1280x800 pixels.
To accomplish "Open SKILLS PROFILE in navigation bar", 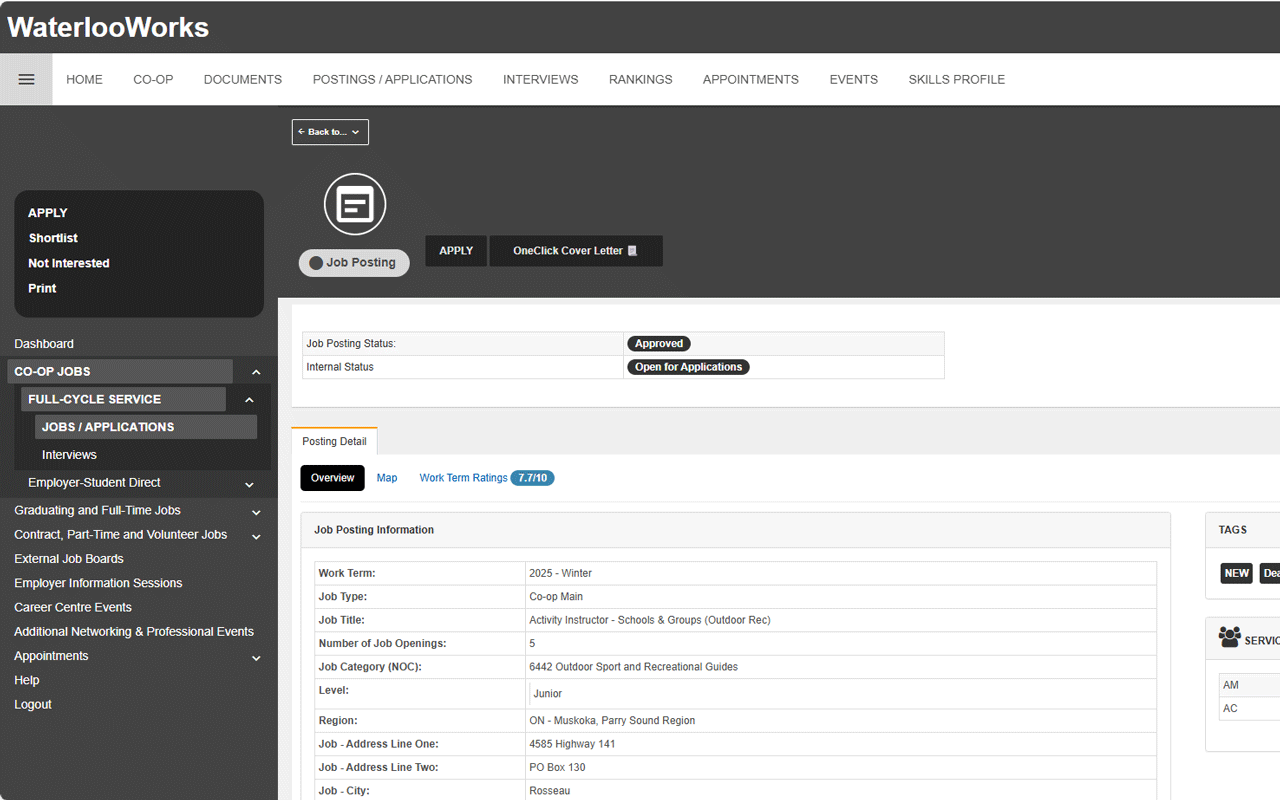I will [956, 79].
